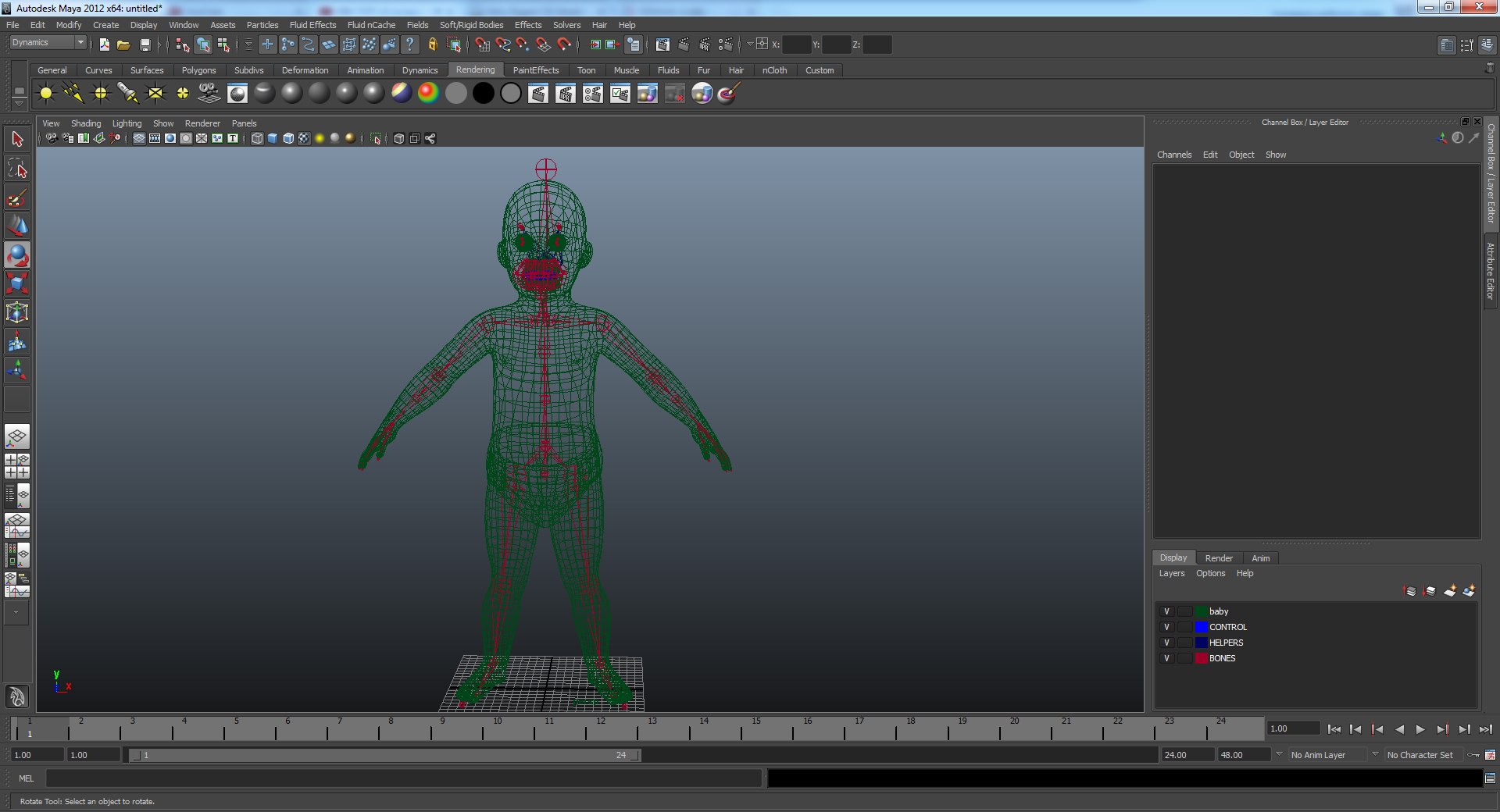
Task: Play the animation forward
Action: tap(1420, 729)
